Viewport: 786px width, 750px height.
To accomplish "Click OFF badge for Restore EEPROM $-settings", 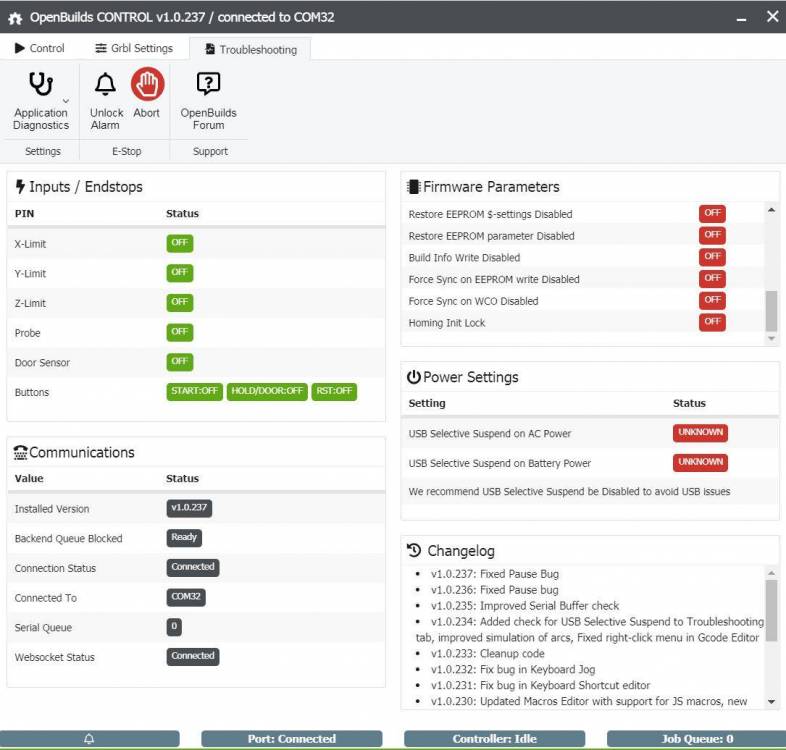I will [712, 213].
